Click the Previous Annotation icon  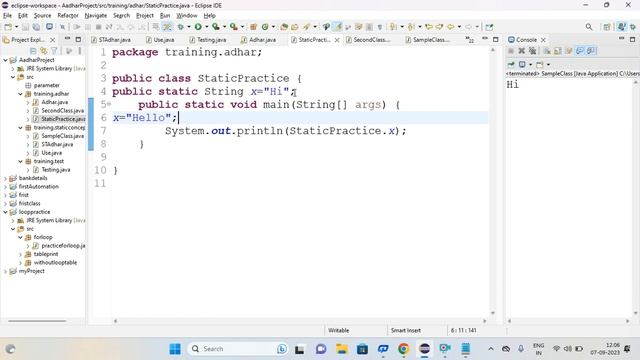click(411, 27)
